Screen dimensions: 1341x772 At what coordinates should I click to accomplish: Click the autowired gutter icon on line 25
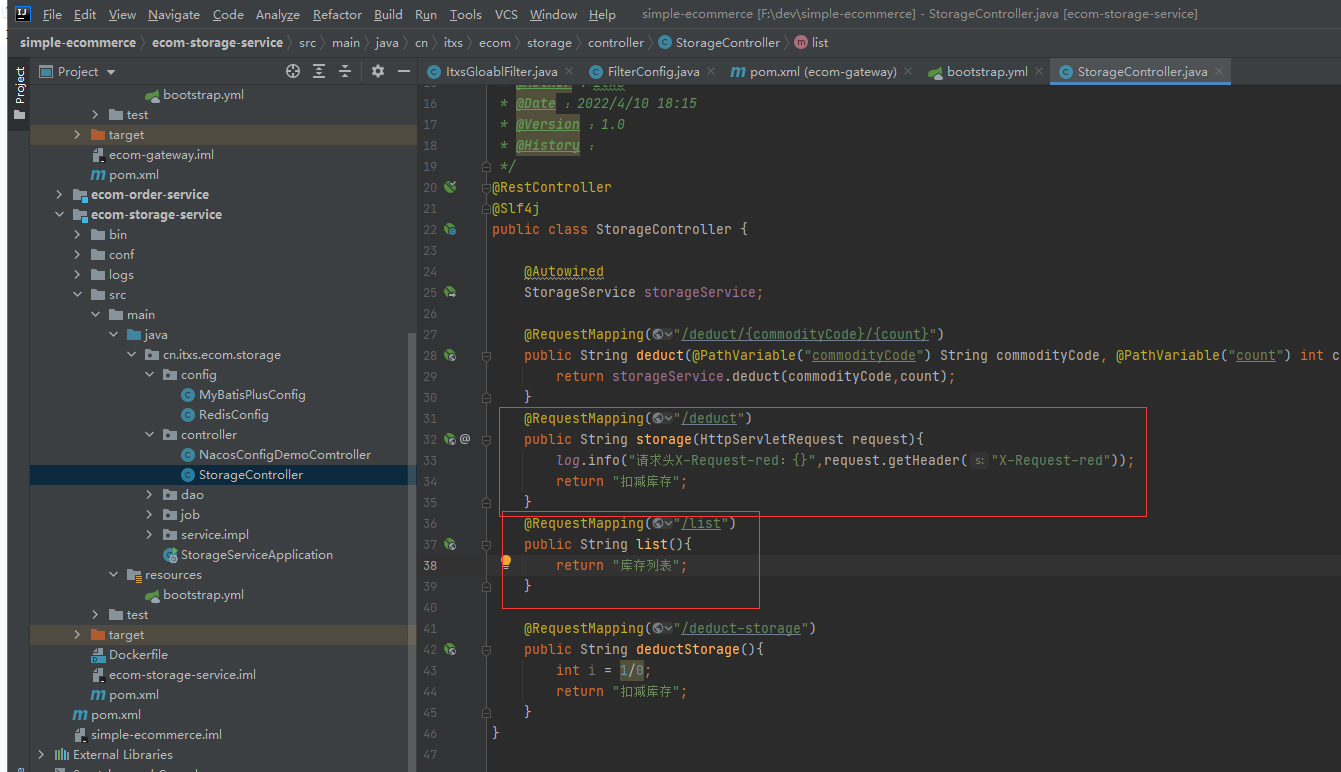(450, 292)
